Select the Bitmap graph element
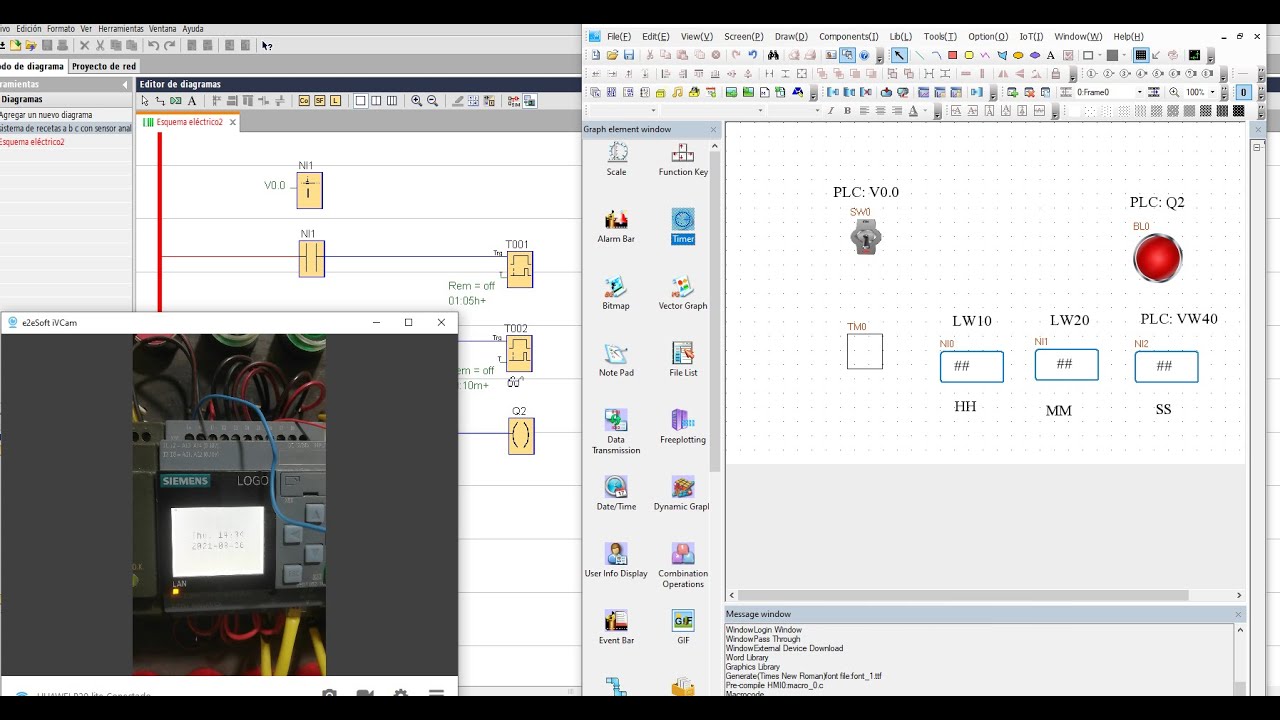Screen dimensions: 1280x720 (x=616, y=293)
